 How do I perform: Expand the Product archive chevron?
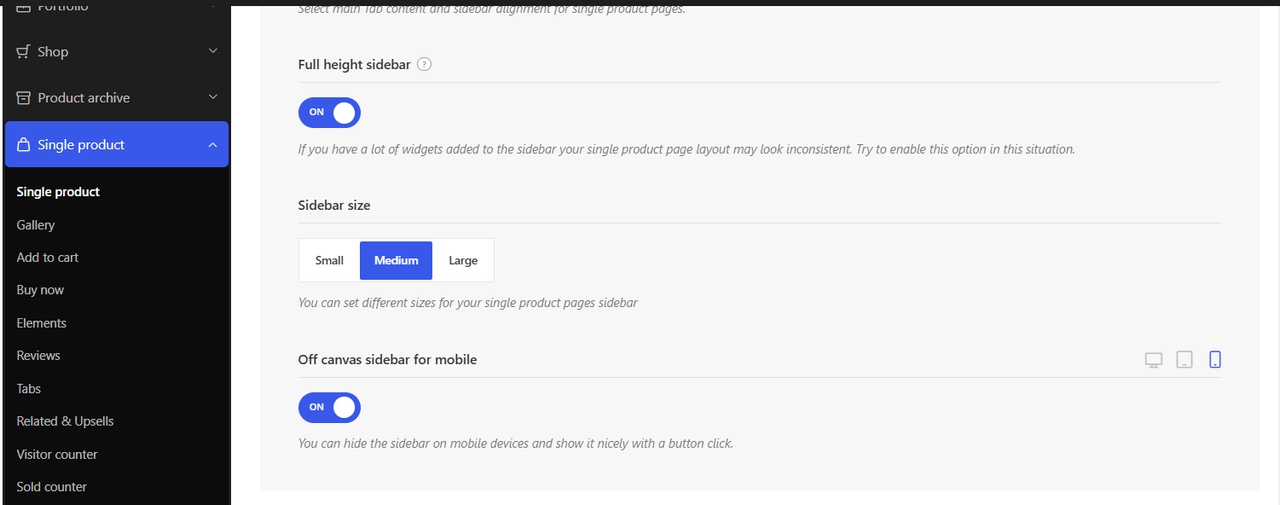pos(213,97)
